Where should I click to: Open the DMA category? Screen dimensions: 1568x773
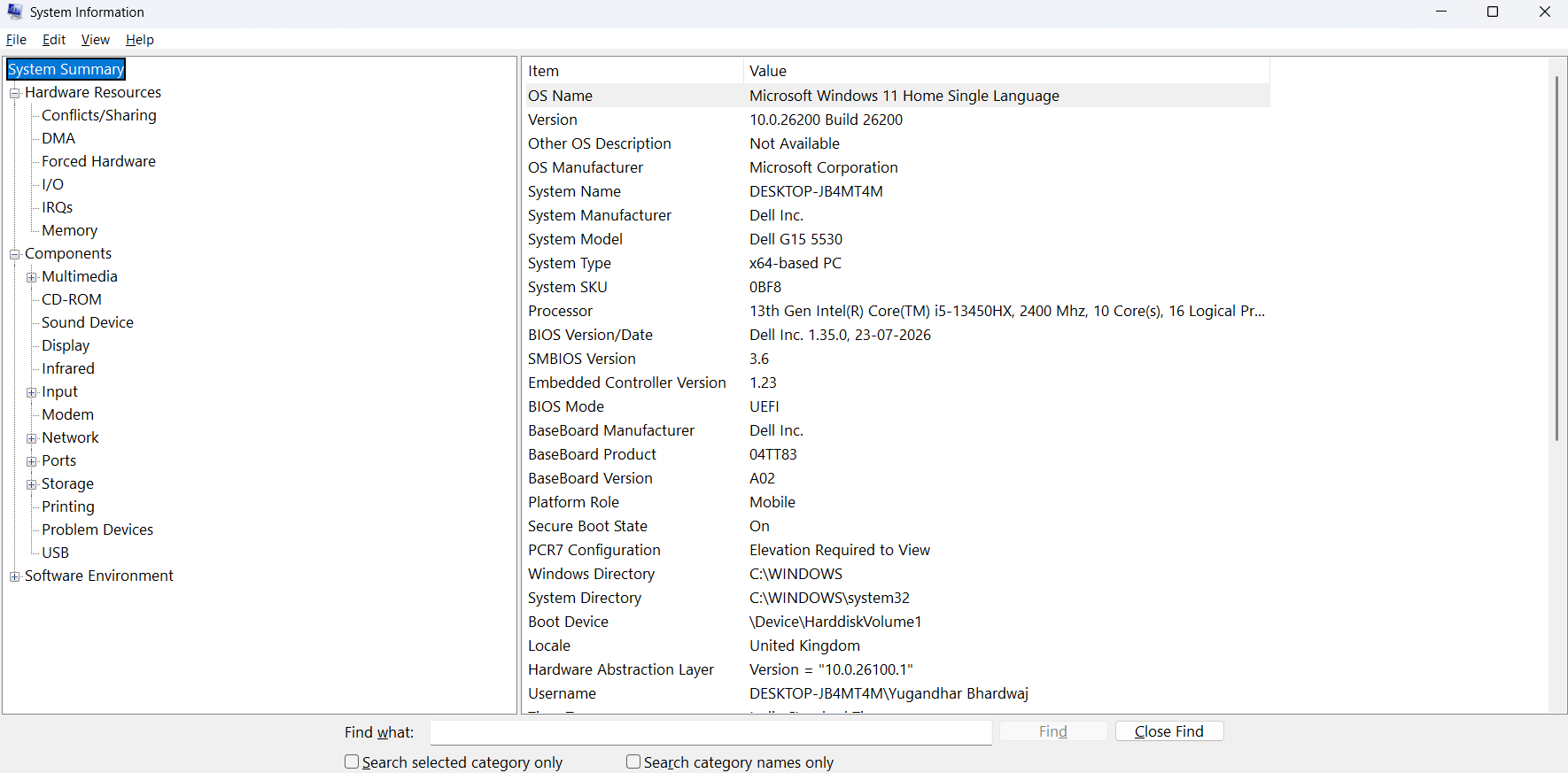tap(58, 138)
